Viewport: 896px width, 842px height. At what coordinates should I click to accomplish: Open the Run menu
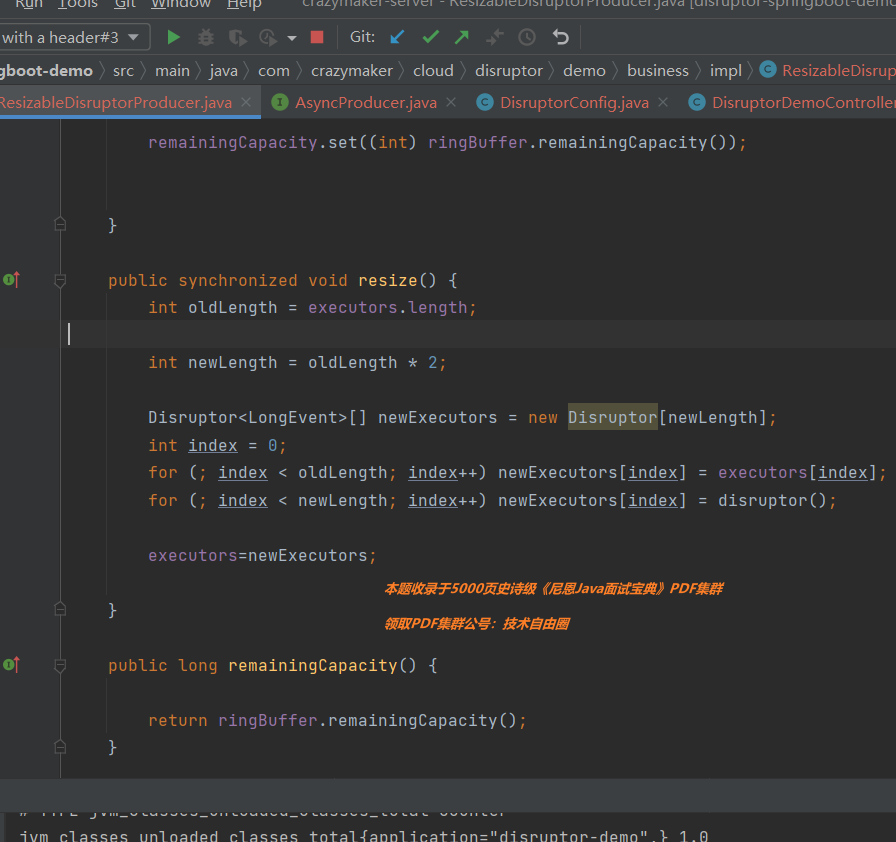[29, 4]
